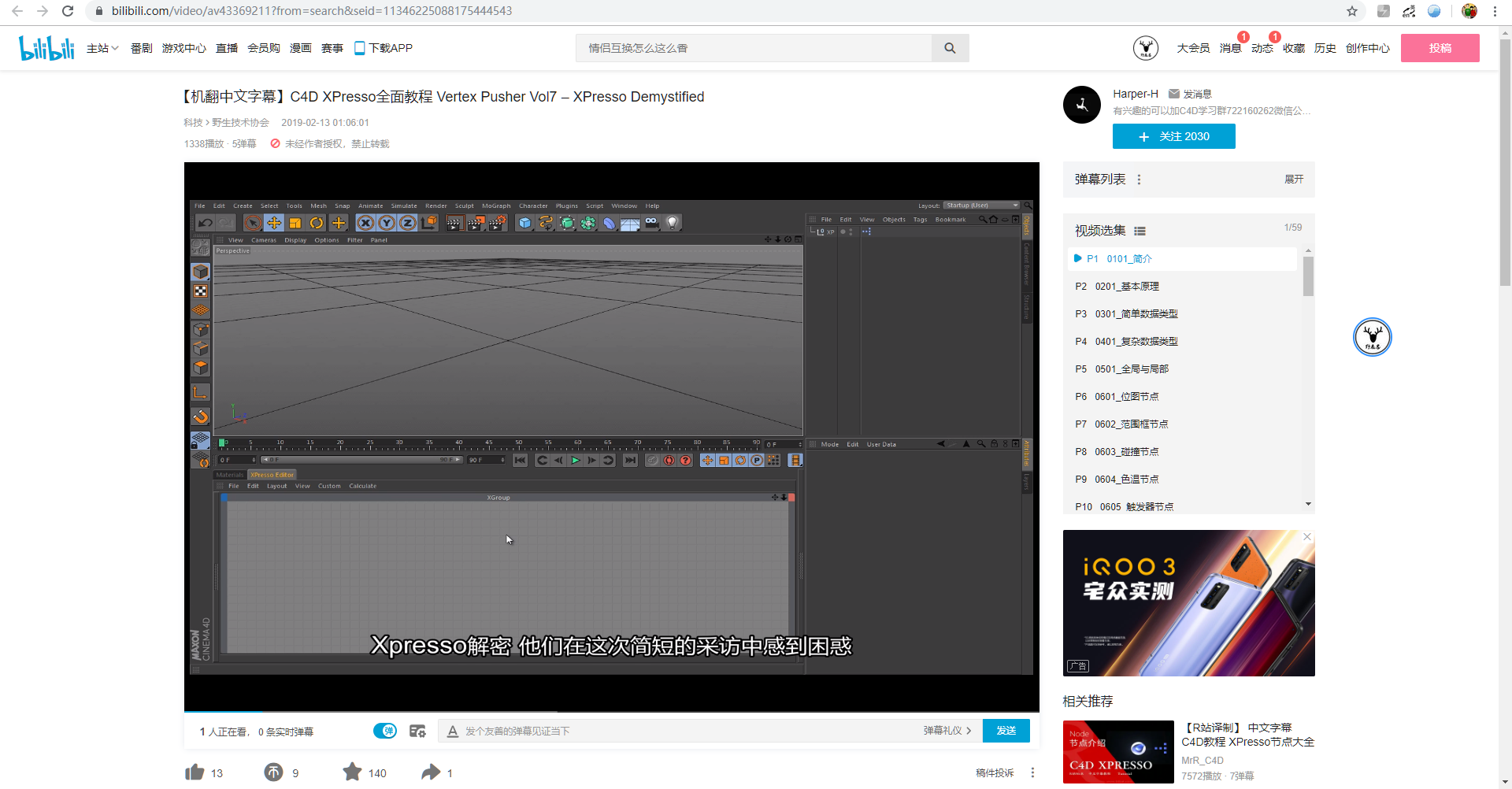Select episode P5 0501_全局与局部
1512x789 pixels.
1183,369
